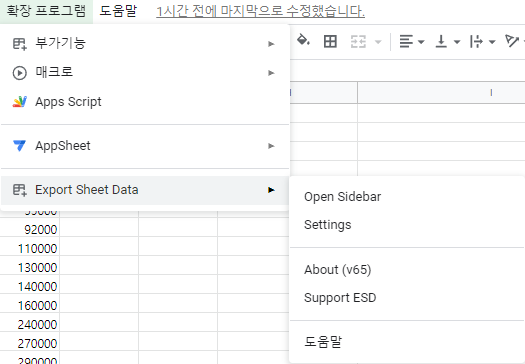The image size is (525, 364).
Task: Open Settings in Export Sheet Data submenu
Action: coord(407,225)
